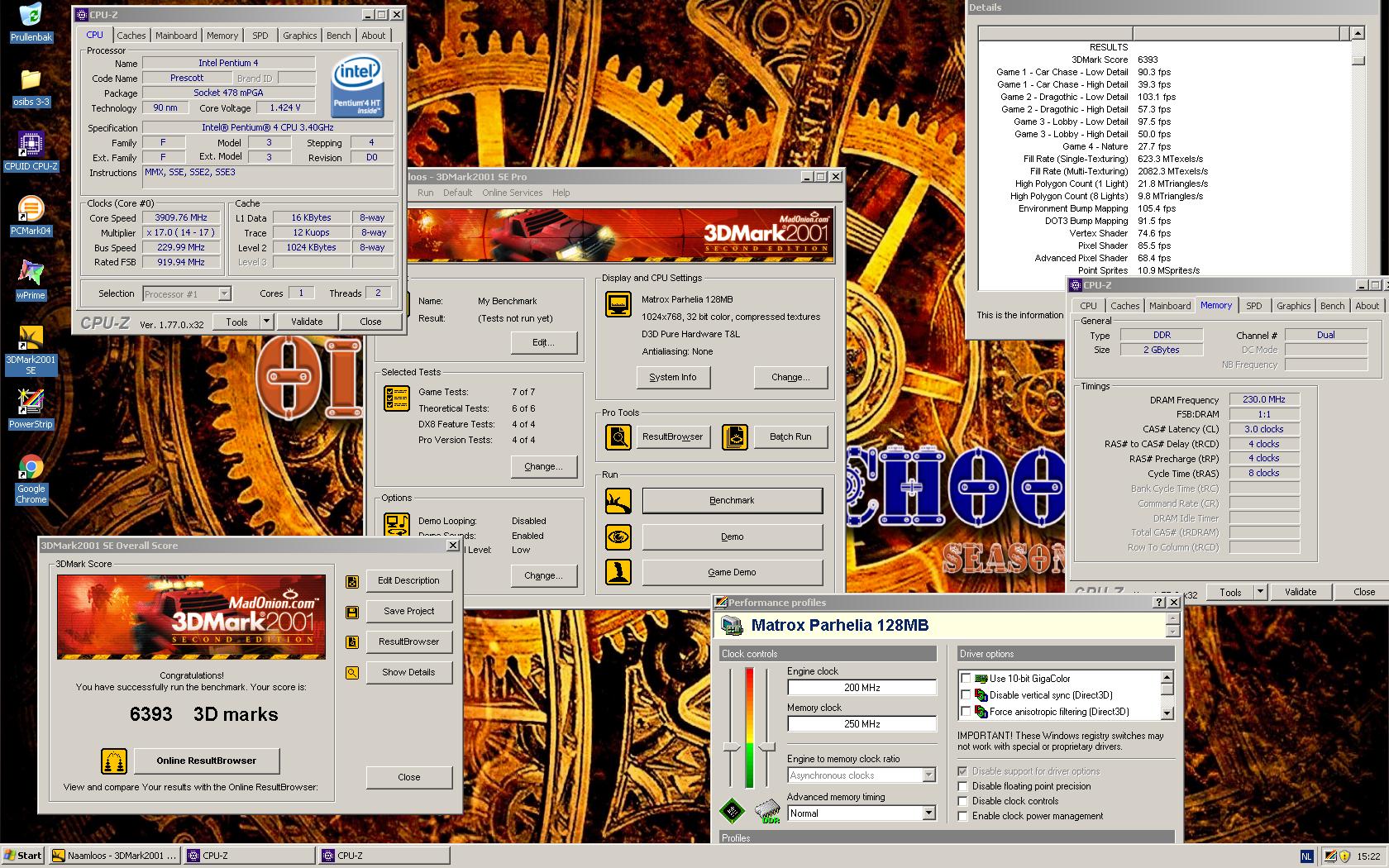1389x868 pixels.
Task: Toggle Force anisotropic filtering (Direct3D)
Action: pos(966,712)
